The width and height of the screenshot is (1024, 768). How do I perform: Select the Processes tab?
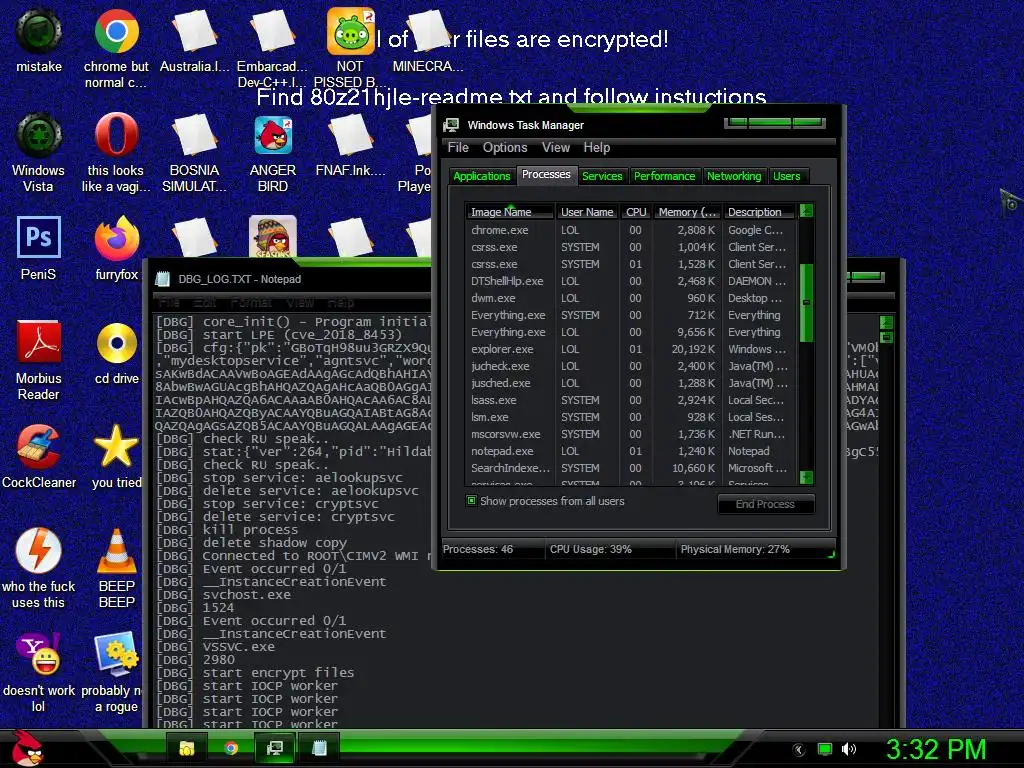pos(546,174)
